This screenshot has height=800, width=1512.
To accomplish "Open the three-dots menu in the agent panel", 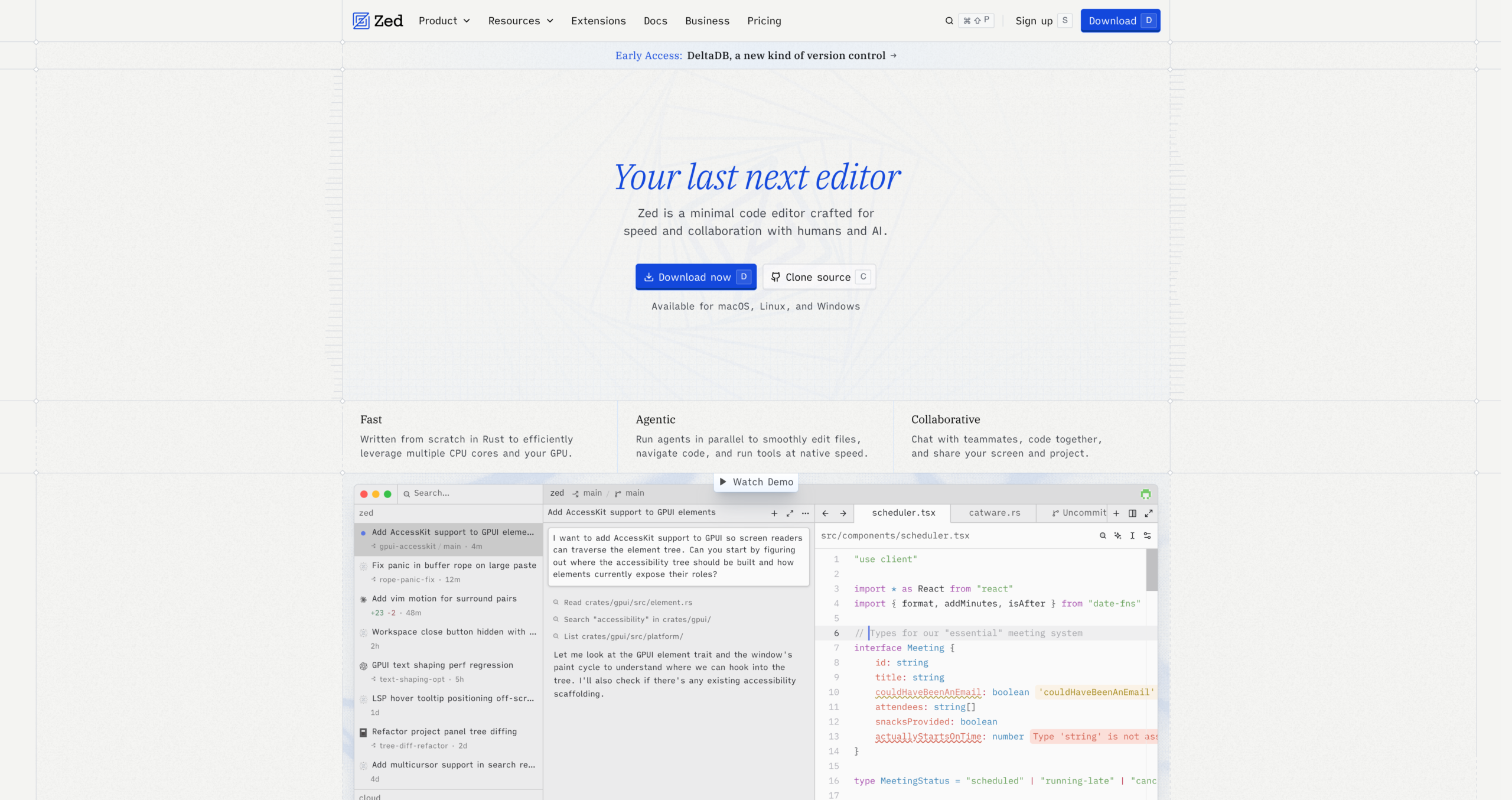I will coord(805,513).
